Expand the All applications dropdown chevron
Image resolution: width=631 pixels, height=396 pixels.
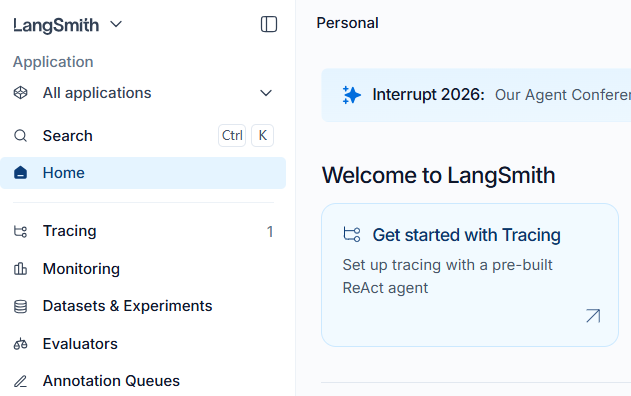[x=266, y=93]
